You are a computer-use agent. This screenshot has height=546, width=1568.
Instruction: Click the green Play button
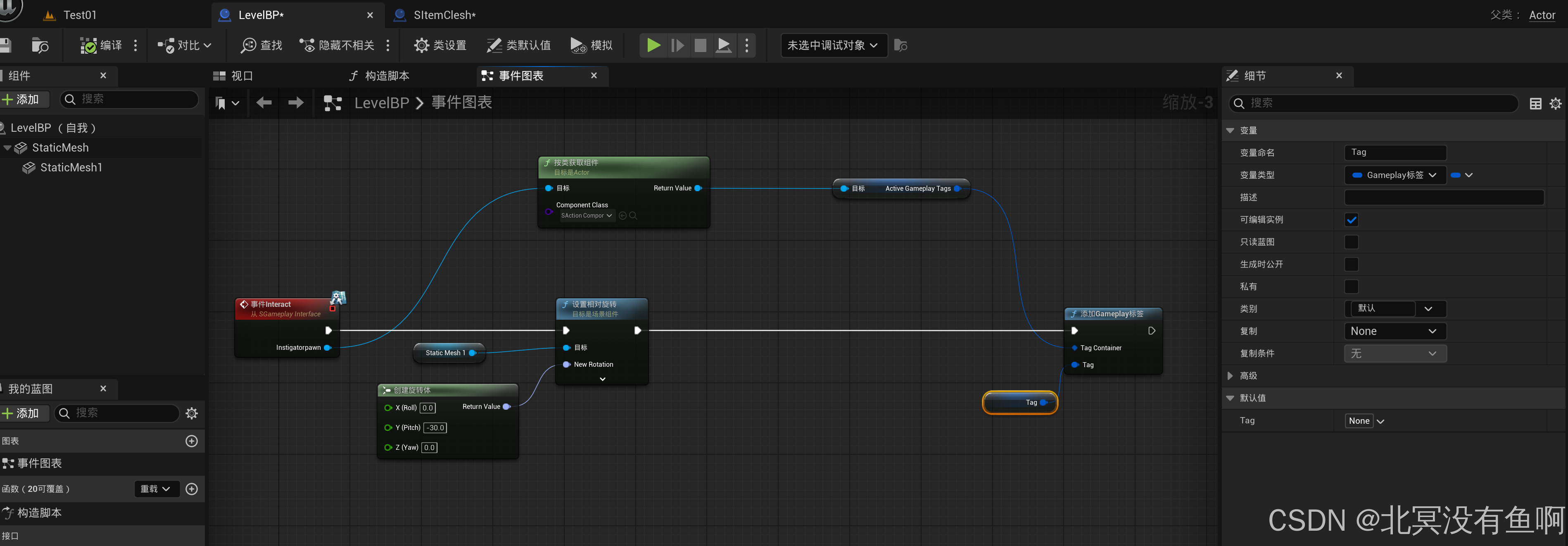pyautogui.click(x=653, y=45)
